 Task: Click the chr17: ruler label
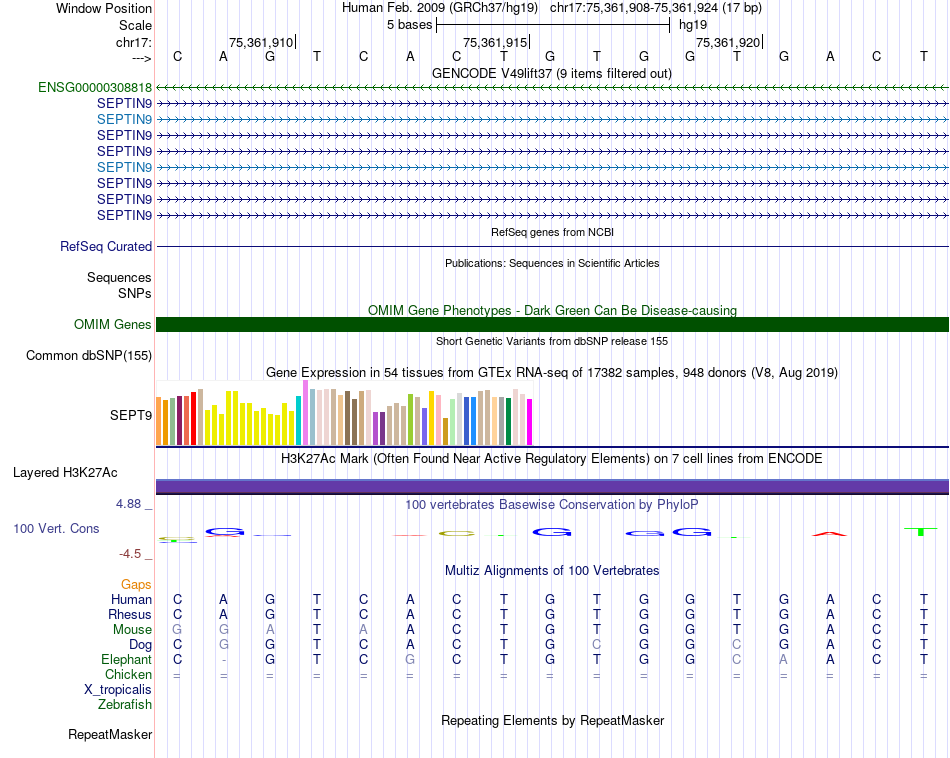134,42
